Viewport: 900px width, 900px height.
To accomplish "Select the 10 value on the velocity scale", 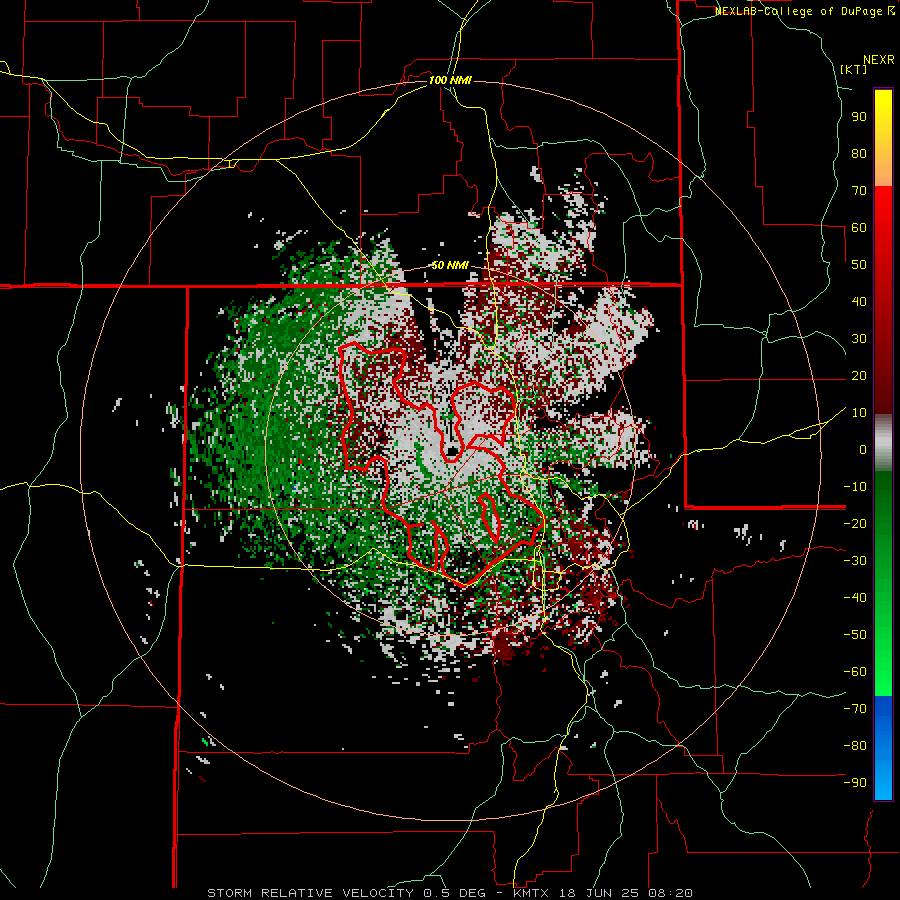I will coord(859,413).
